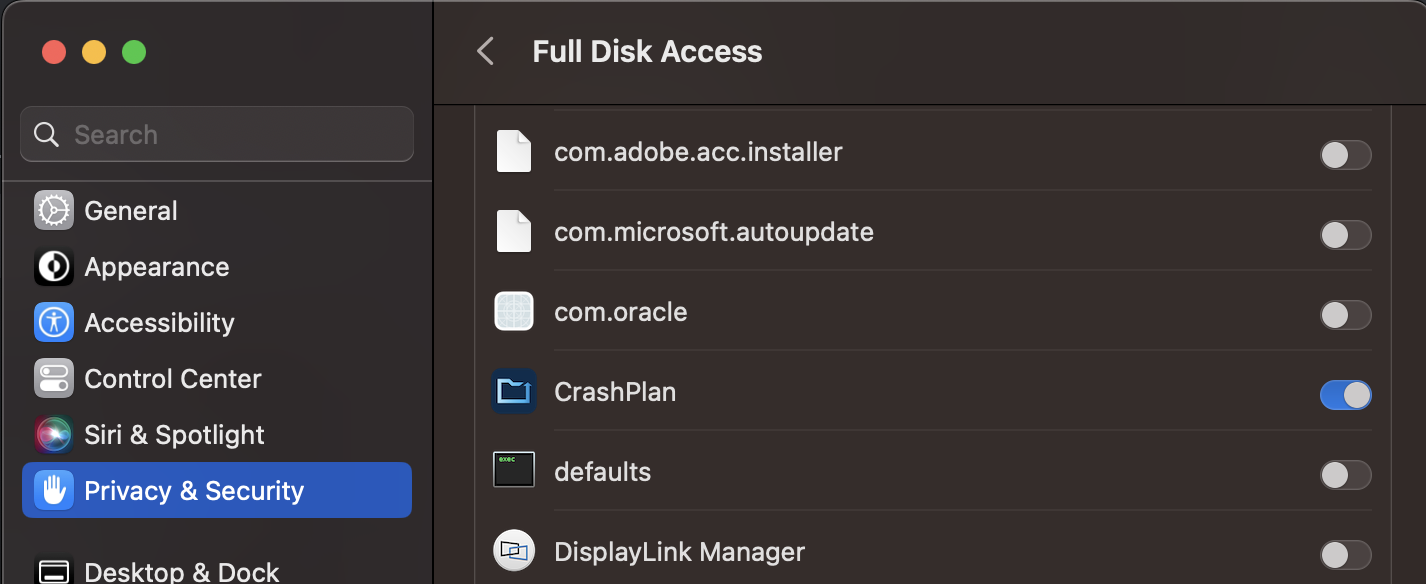Click the General settings gear icon
Image resolution: width=1426 pixels, height=584 pixels.
coord(54,210)
